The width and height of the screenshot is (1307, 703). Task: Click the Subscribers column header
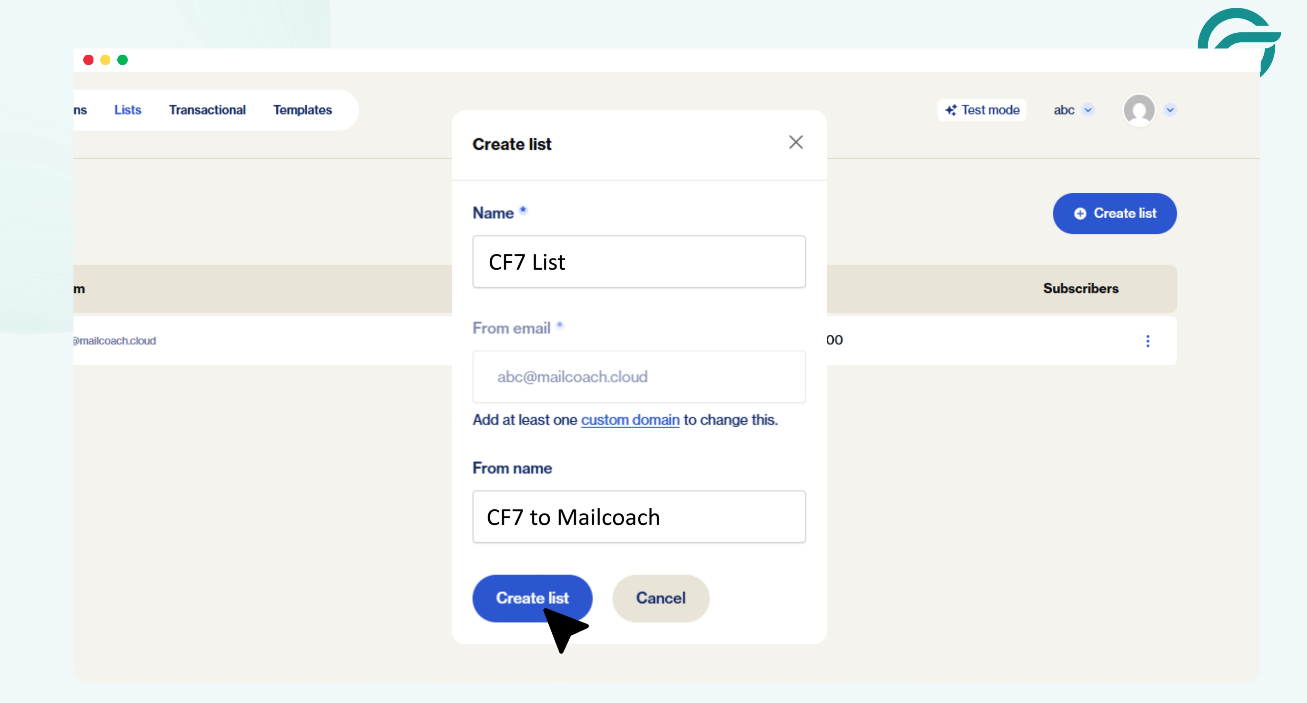pos(1080,288)
